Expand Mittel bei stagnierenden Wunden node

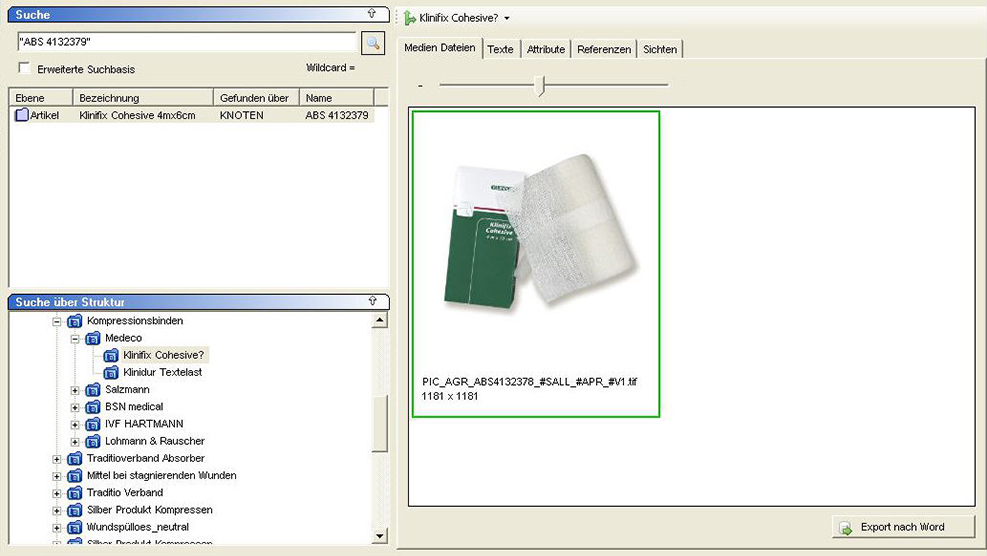pyautogui.click(x=57, y=476)
